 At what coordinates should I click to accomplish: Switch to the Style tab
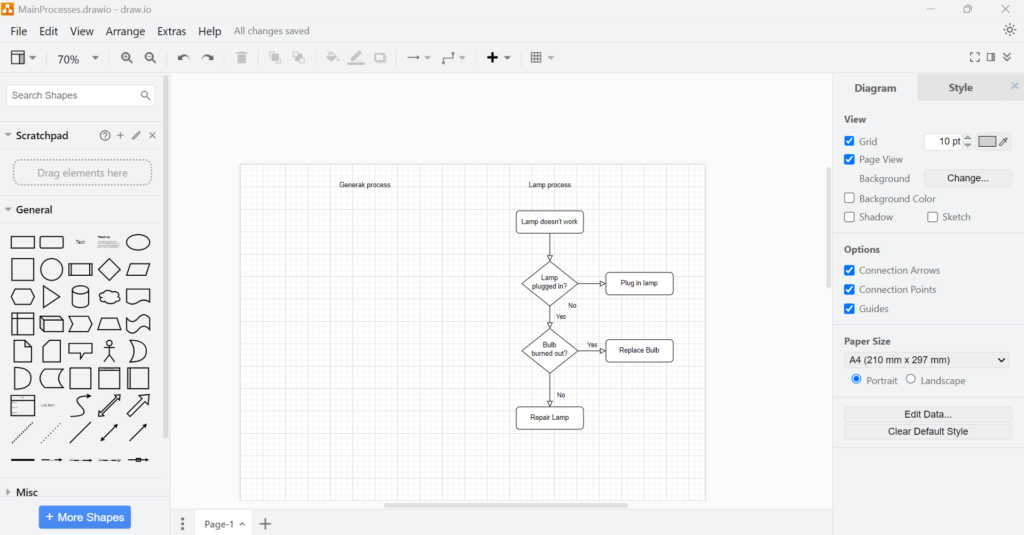pyautogui.click(x=960, y=88)
